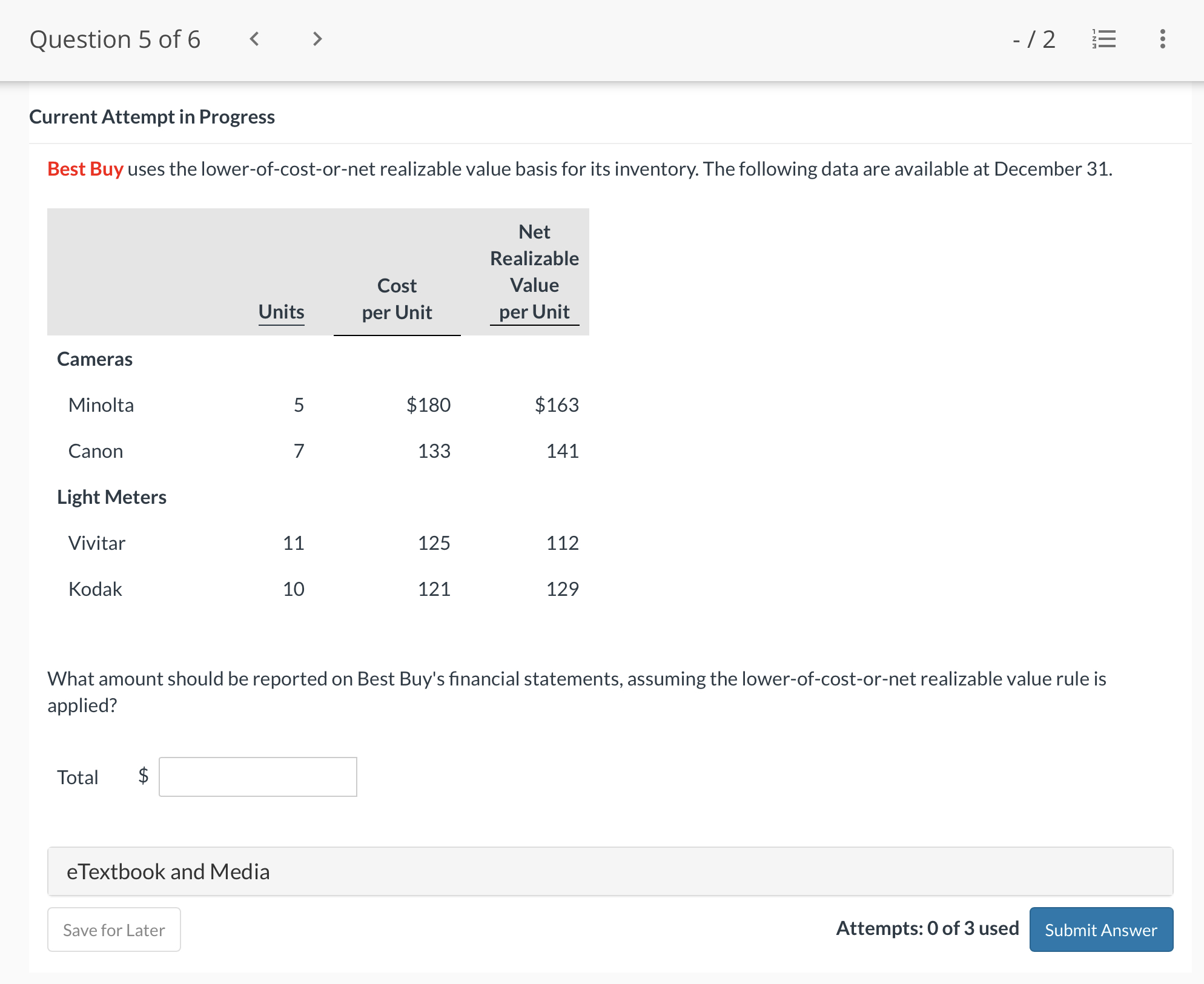This screenshot has width=1204, height=984.
Task: Click the Minolta cost value $180
Action: click(x=428, y=404)
